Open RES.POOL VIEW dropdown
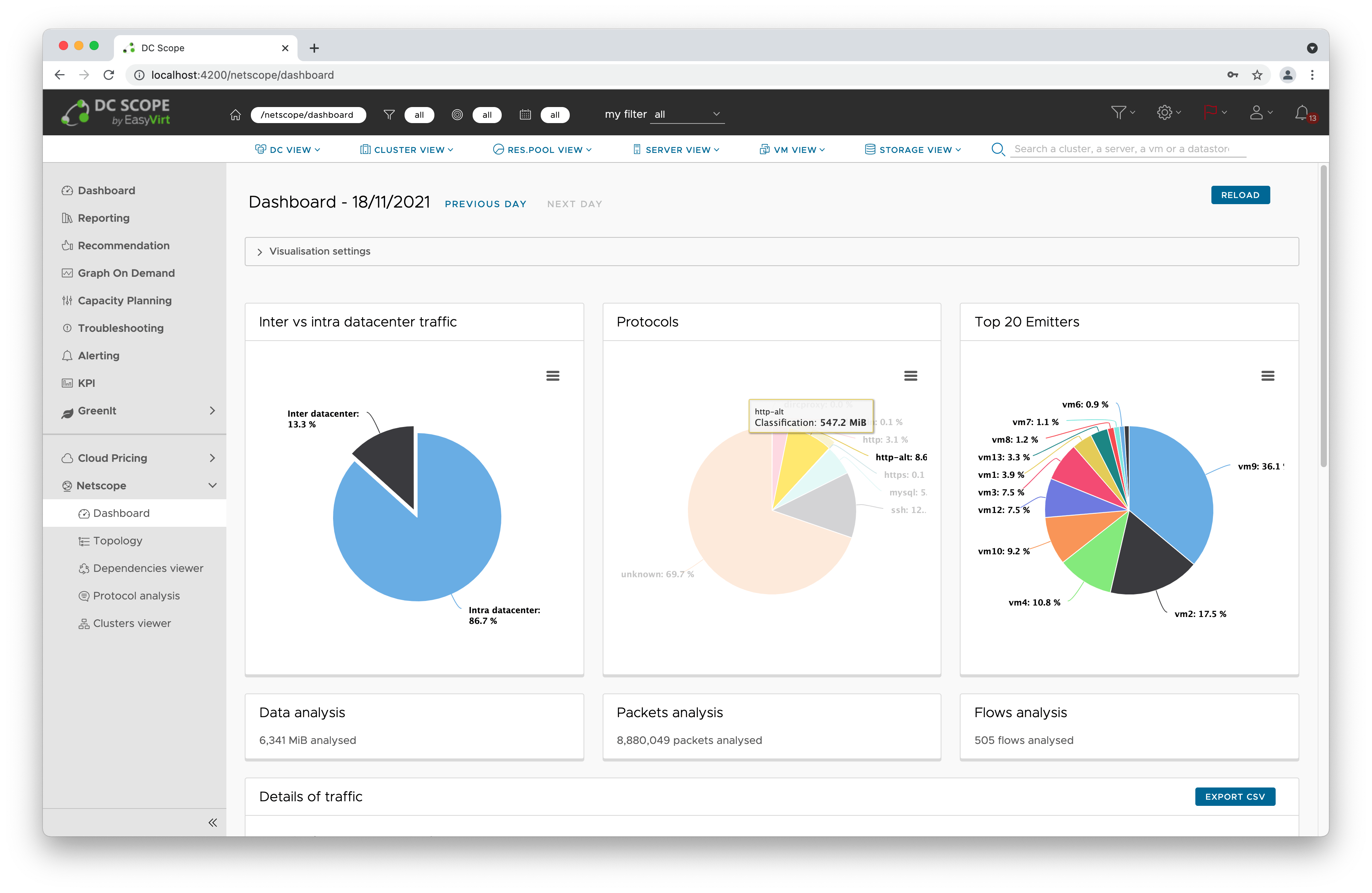Viewport: 1372px width, 893px height. coord(543,150)
